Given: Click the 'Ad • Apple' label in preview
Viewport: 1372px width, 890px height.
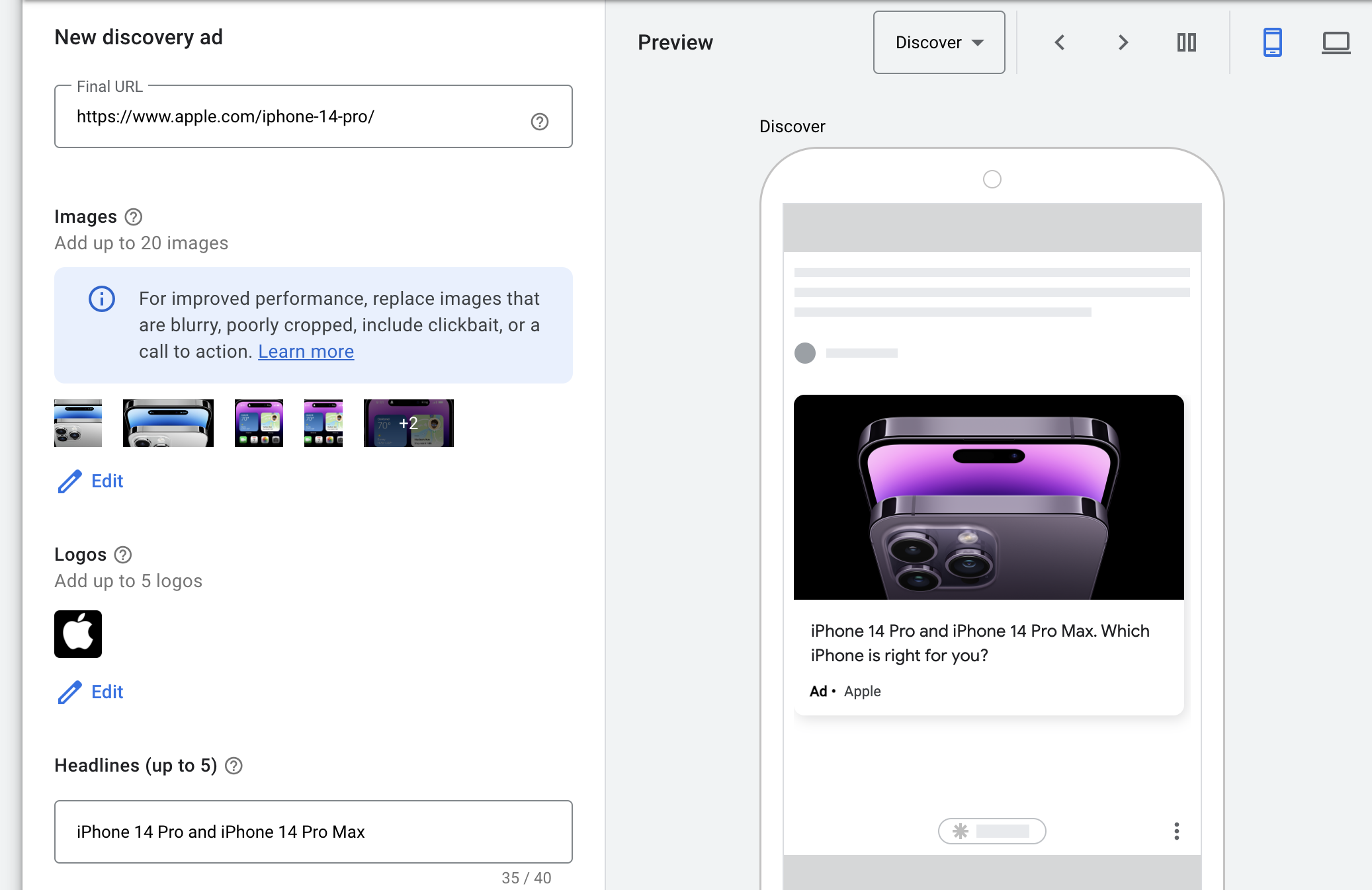Looking at the screenshot, I should tap(845, 692).
